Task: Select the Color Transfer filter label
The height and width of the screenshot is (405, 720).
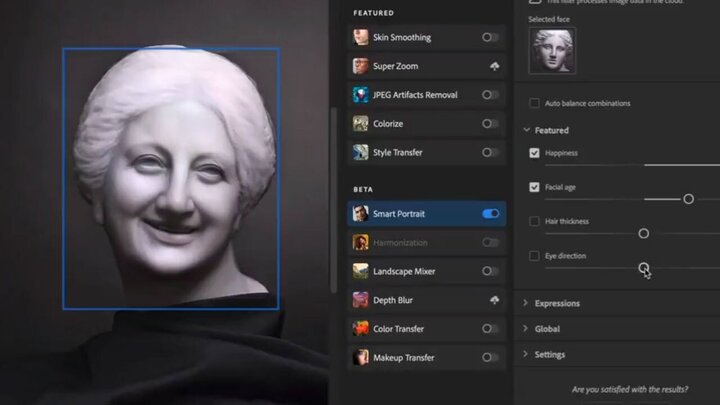Action: pyautogui.click(x=398, y=329)
